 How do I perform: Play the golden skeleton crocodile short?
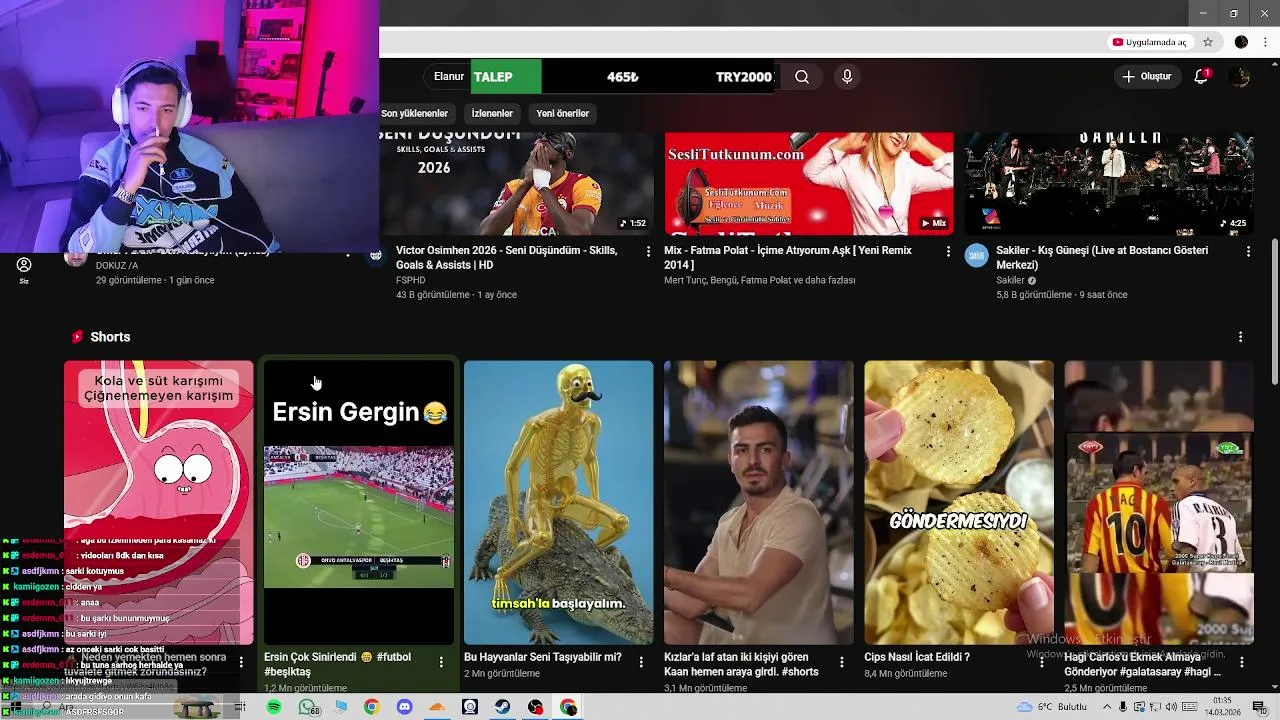click(x=559, y=502)
